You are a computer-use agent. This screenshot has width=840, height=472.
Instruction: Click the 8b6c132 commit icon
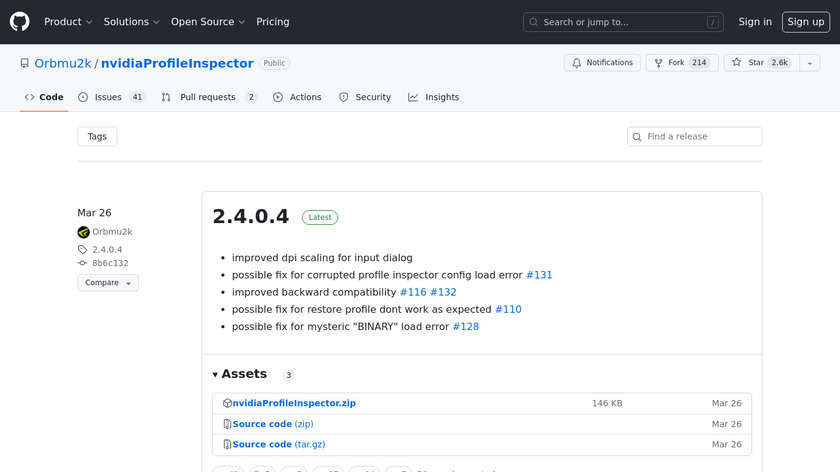coord(83,264)
